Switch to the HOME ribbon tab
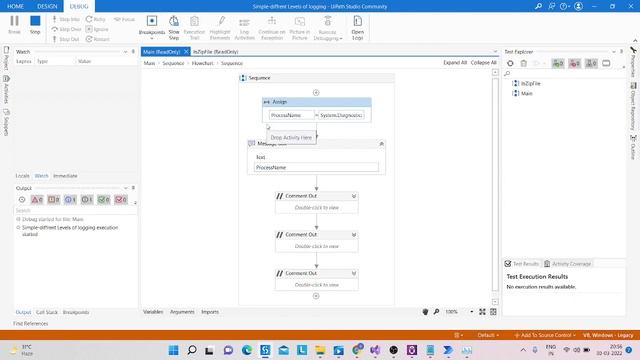This screenshot has width=640, height=360. tap(16, 6)
